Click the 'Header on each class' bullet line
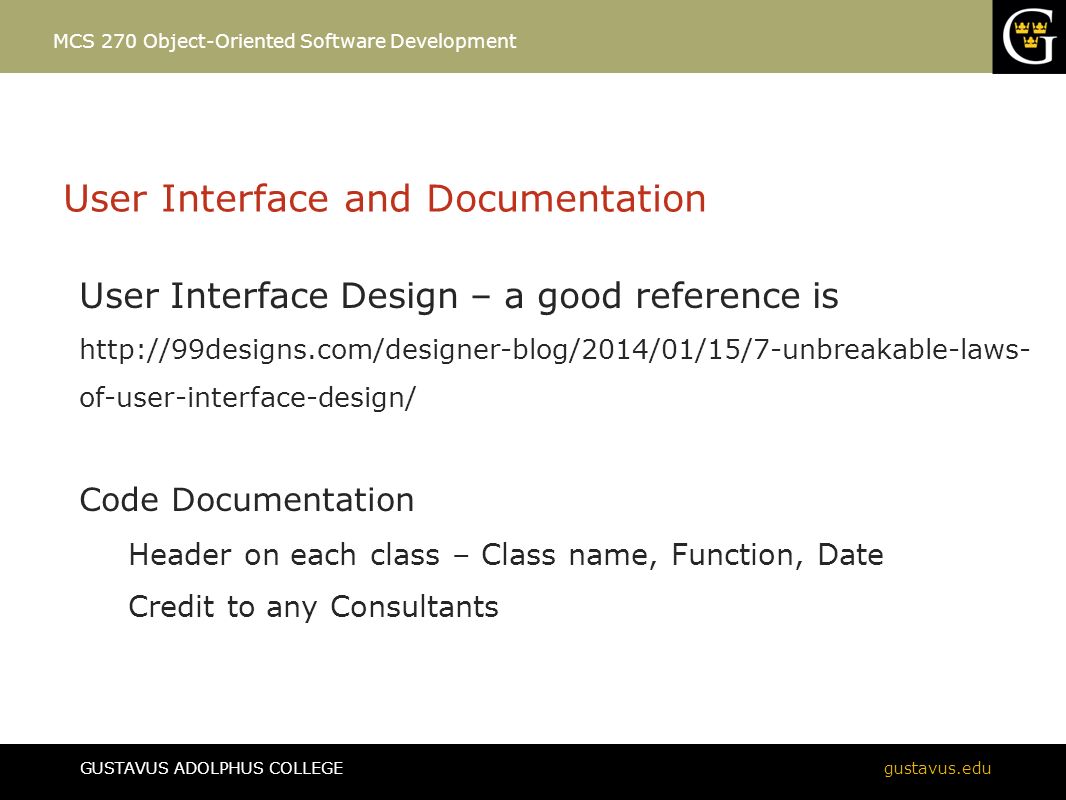The image size is (1066, 800). [x=506, y=555]
